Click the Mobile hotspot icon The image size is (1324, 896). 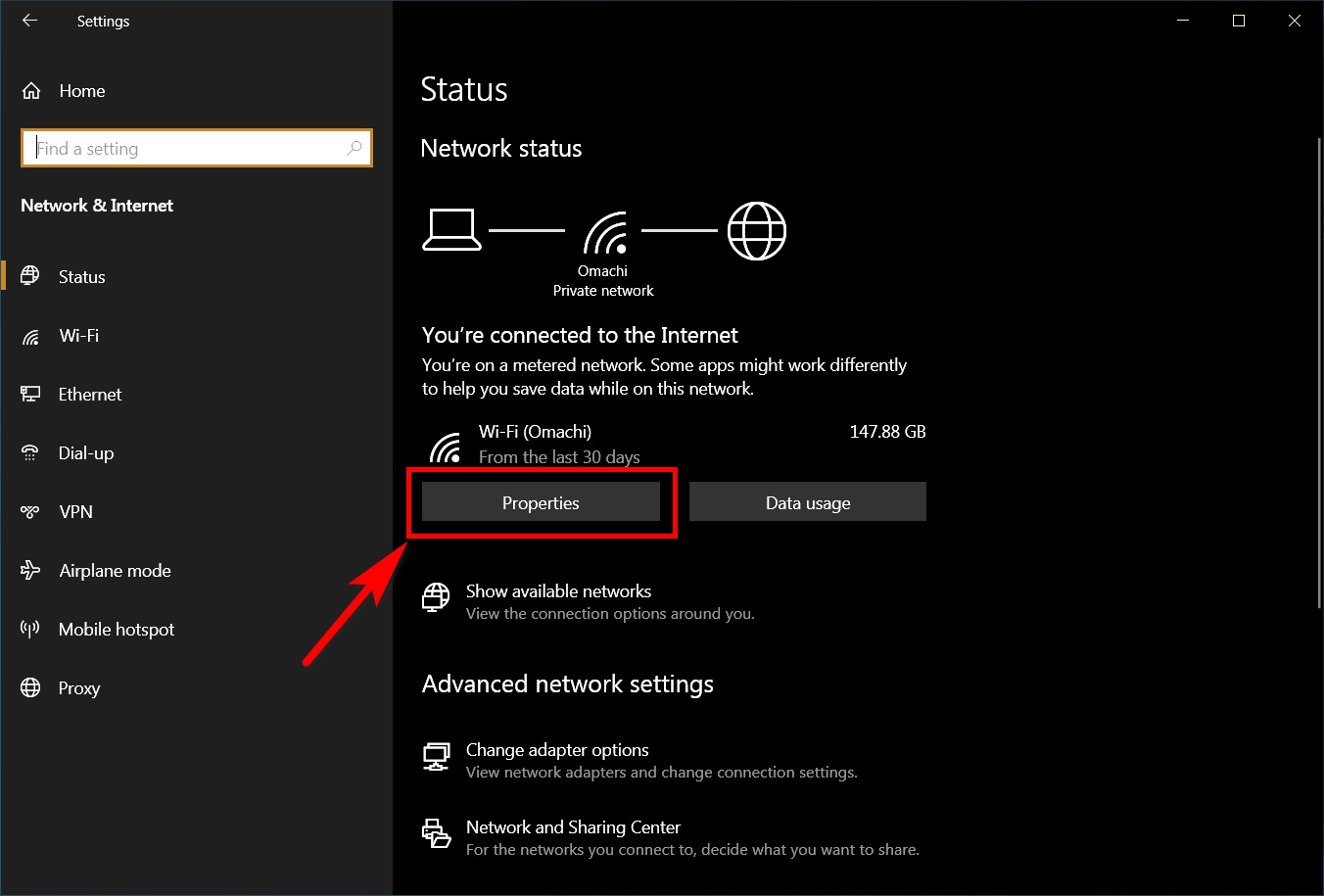[30, 629]
